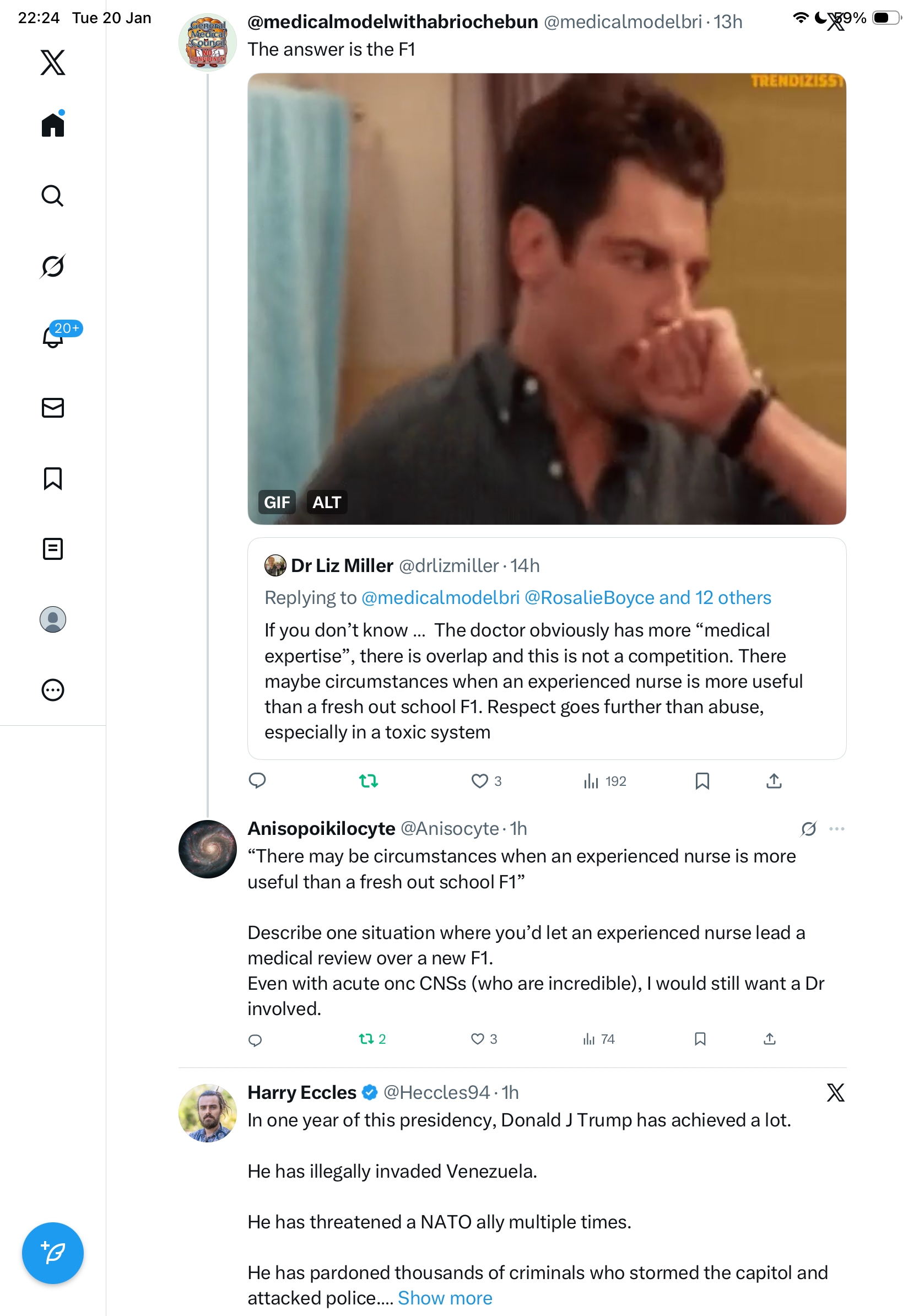This screenshot has width=919, height=1316.
Task: Expand Harry Eccles post with Show more
Action: pyautogui.click(x=445, y=1298)
